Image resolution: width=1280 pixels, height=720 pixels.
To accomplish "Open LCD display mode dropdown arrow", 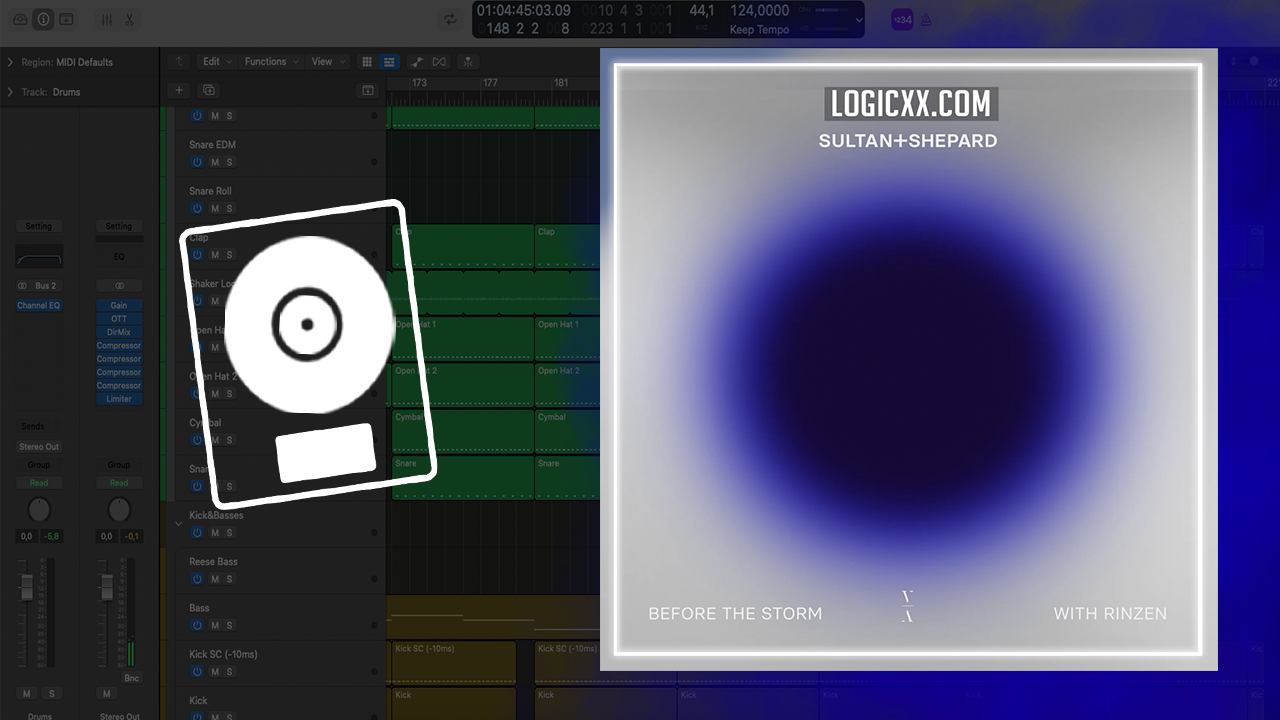I will [858, 19].
